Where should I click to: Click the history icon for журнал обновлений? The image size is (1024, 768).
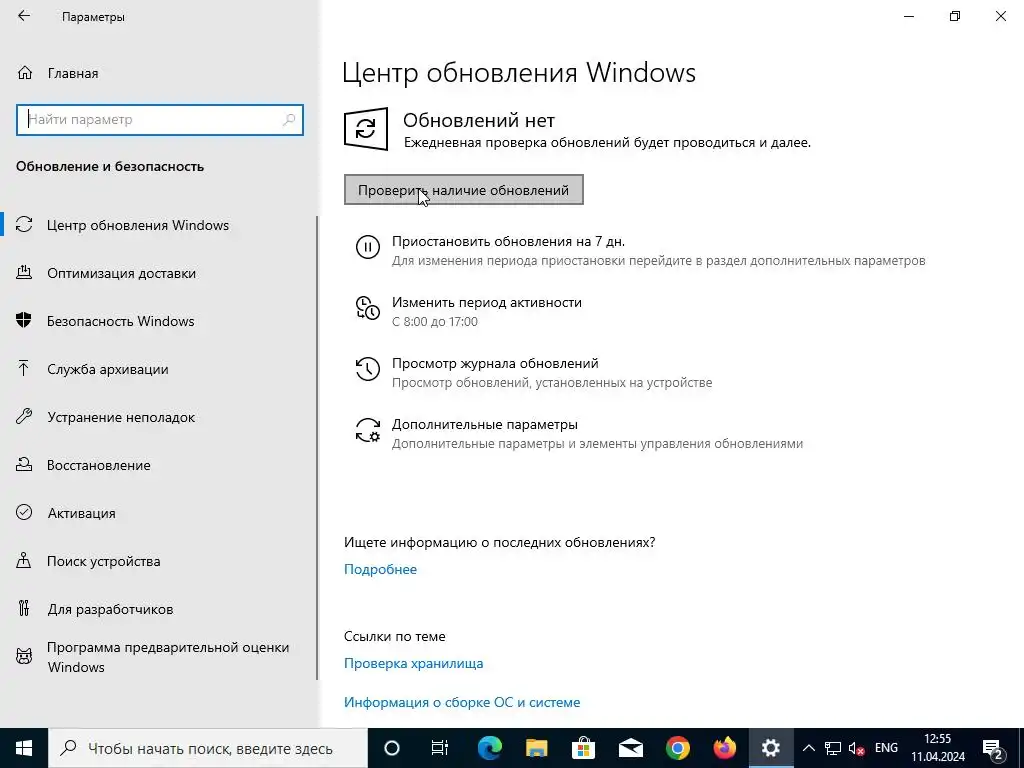[368, 369]
